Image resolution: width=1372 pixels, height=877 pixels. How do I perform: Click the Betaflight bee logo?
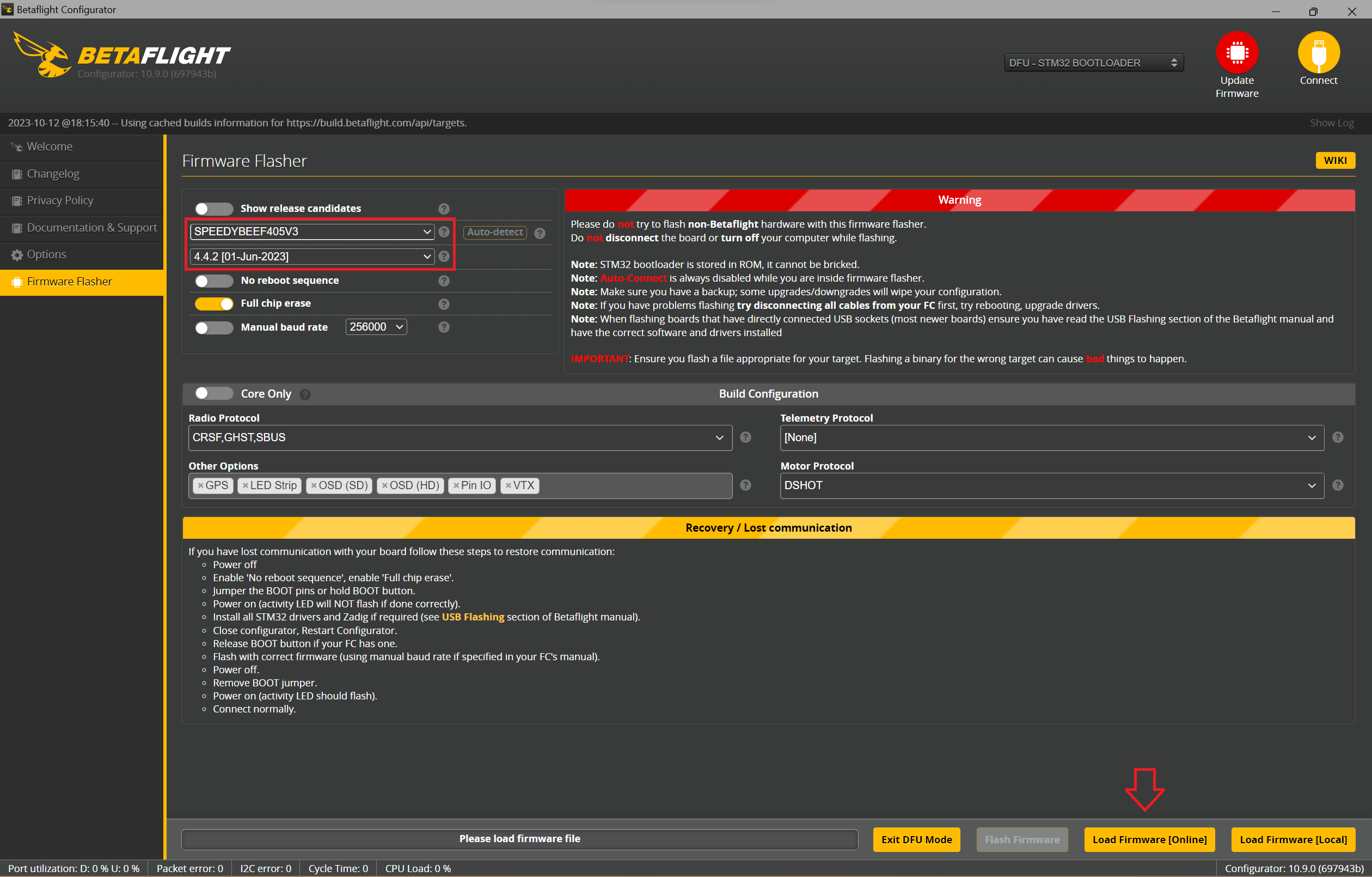(x=42, y=56)
